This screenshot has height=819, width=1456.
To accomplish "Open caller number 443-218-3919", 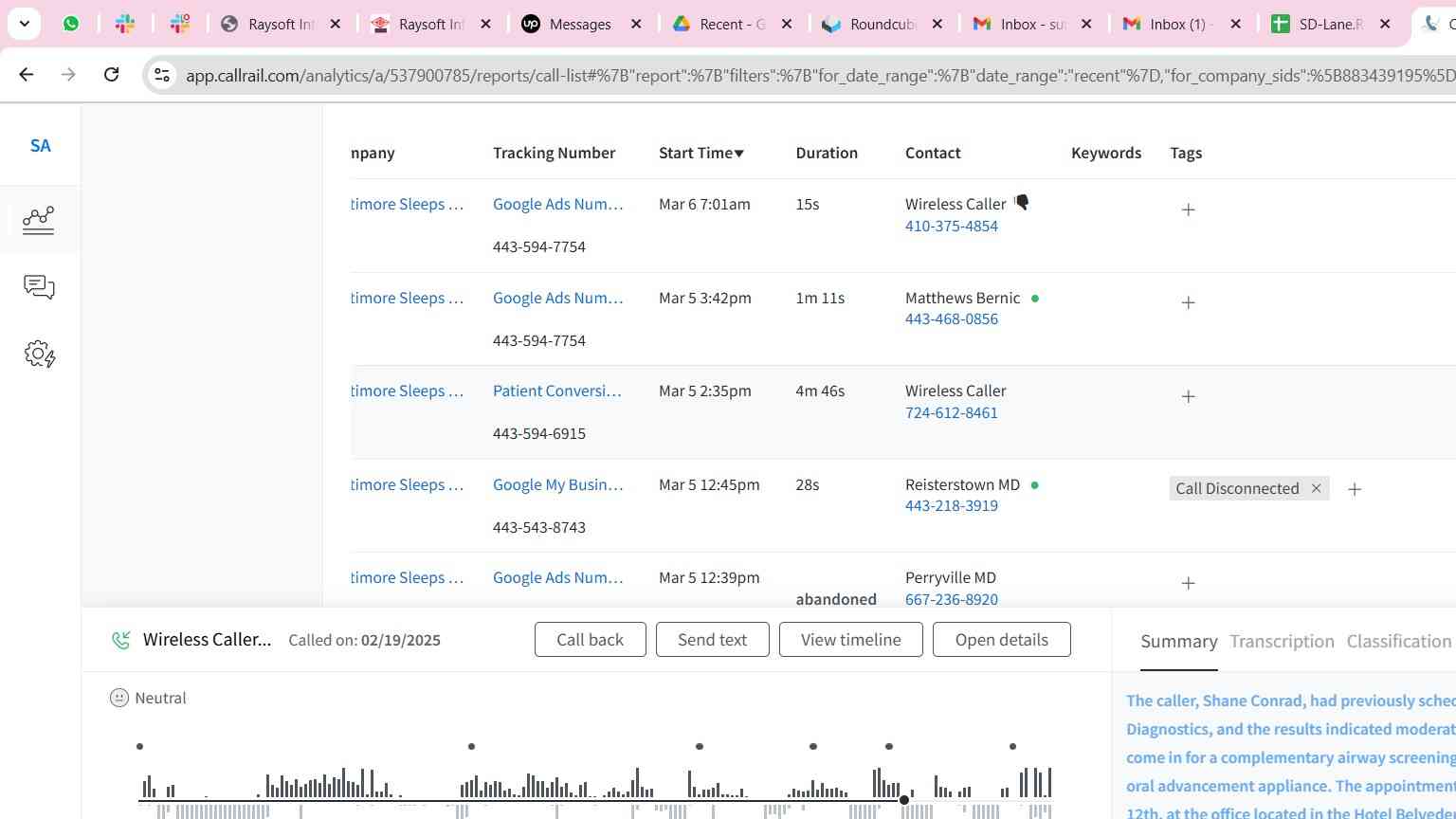I will [x=951, y=505].
